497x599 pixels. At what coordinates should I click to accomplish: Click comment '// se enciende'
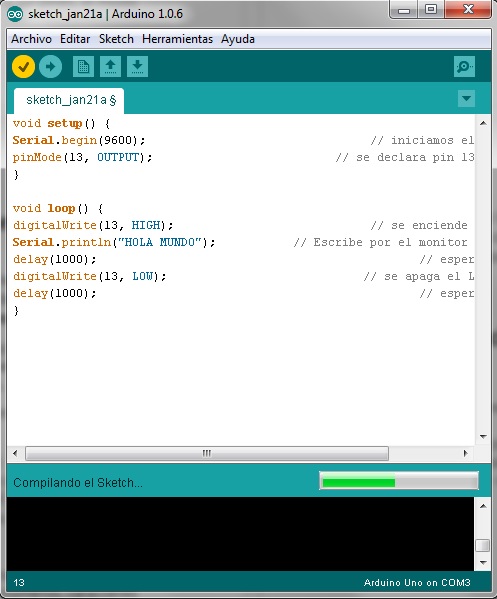coord(419,225)
